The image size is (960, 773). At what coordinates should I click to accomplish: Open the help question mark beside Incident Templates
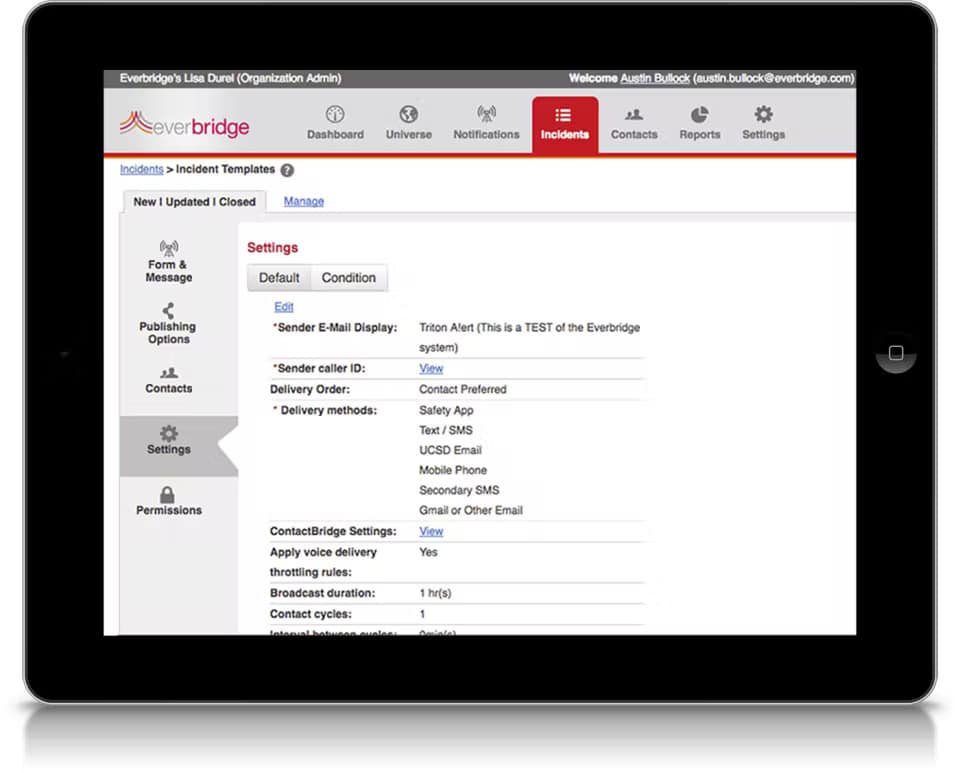click(287, 169)
